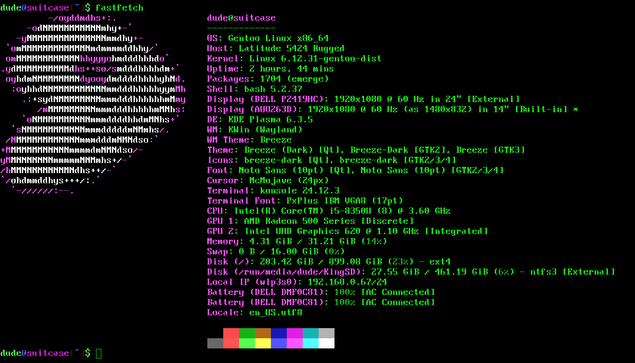The height and width of the screenshot is (363, 635).
Task: Click the dark navy blue color block
Action: (279, 333)
